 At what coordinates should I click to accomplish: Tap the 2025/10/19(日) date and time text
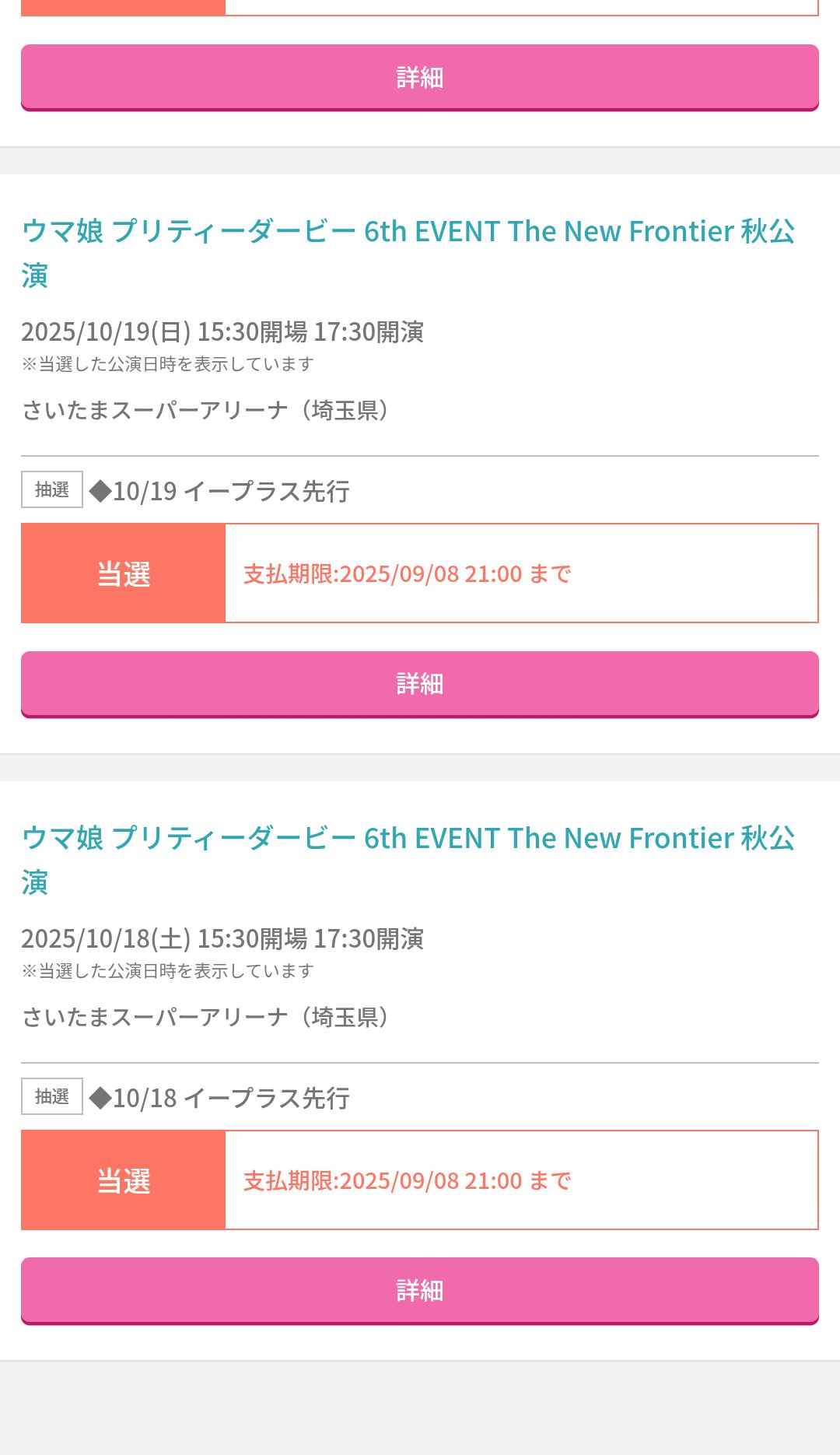222,331
